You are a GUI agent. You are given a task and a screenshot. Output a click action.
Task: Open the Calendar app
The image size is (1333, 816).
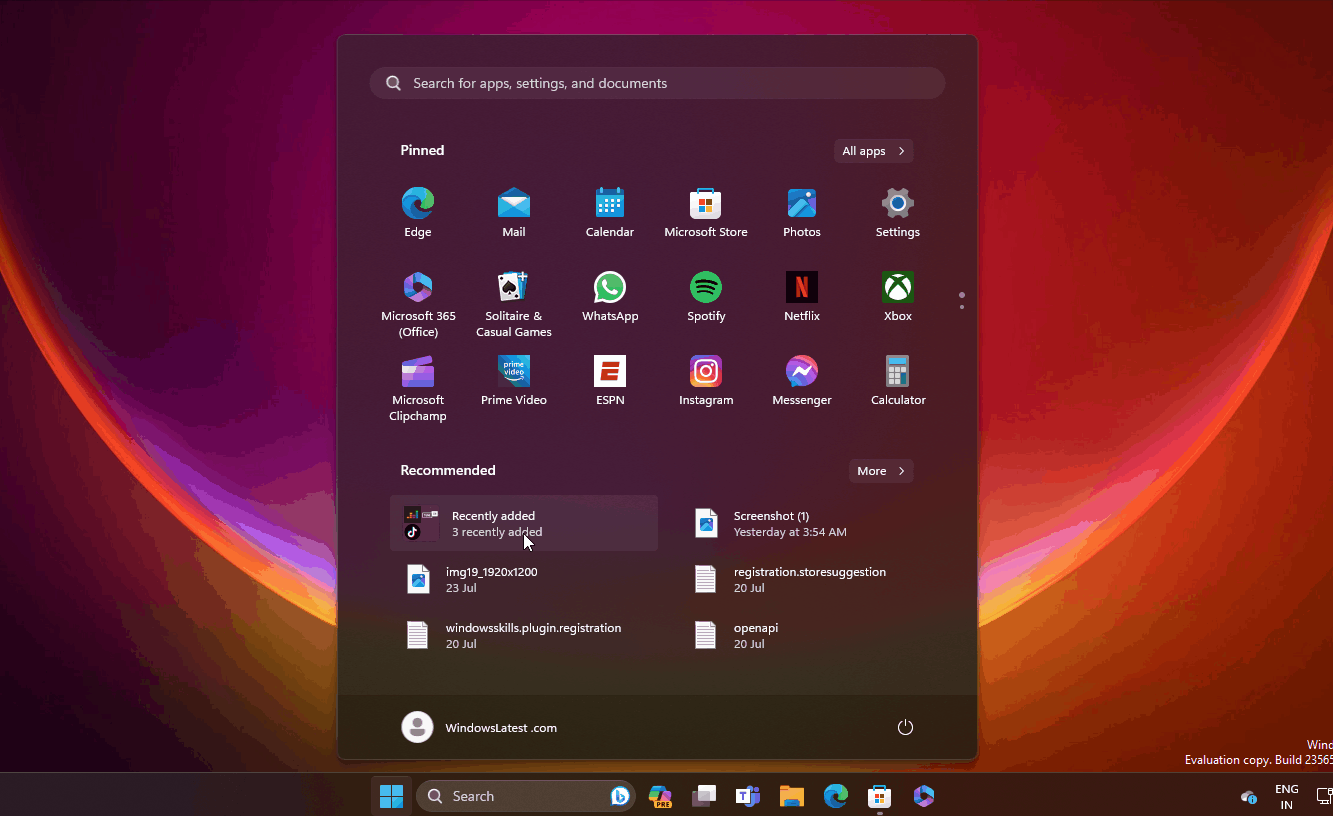coord(610,212)
